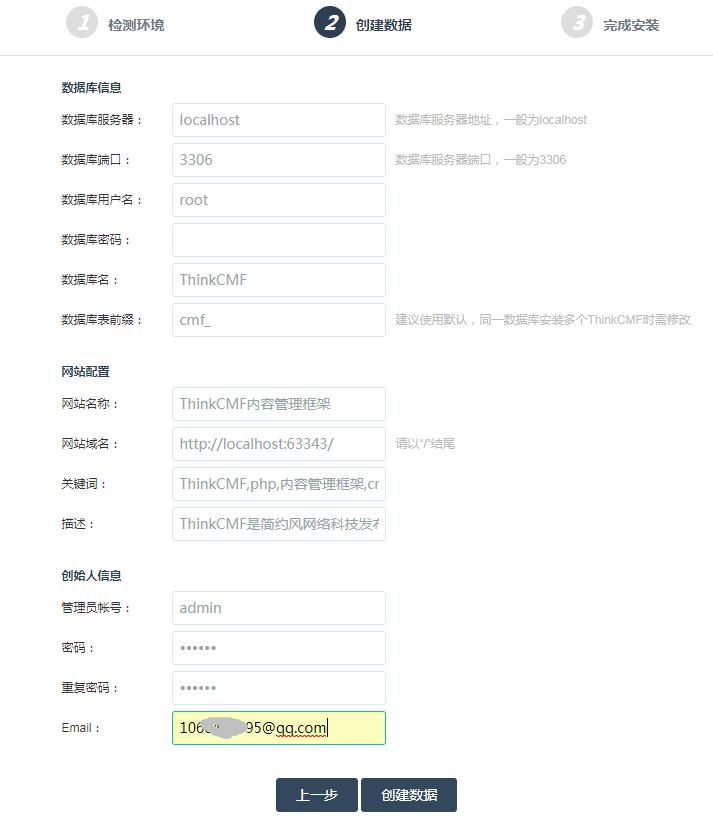Viewport: 713px width, 828px height.
Task: Focus the 管理员帐号 admin field
Action: point(279,608)
